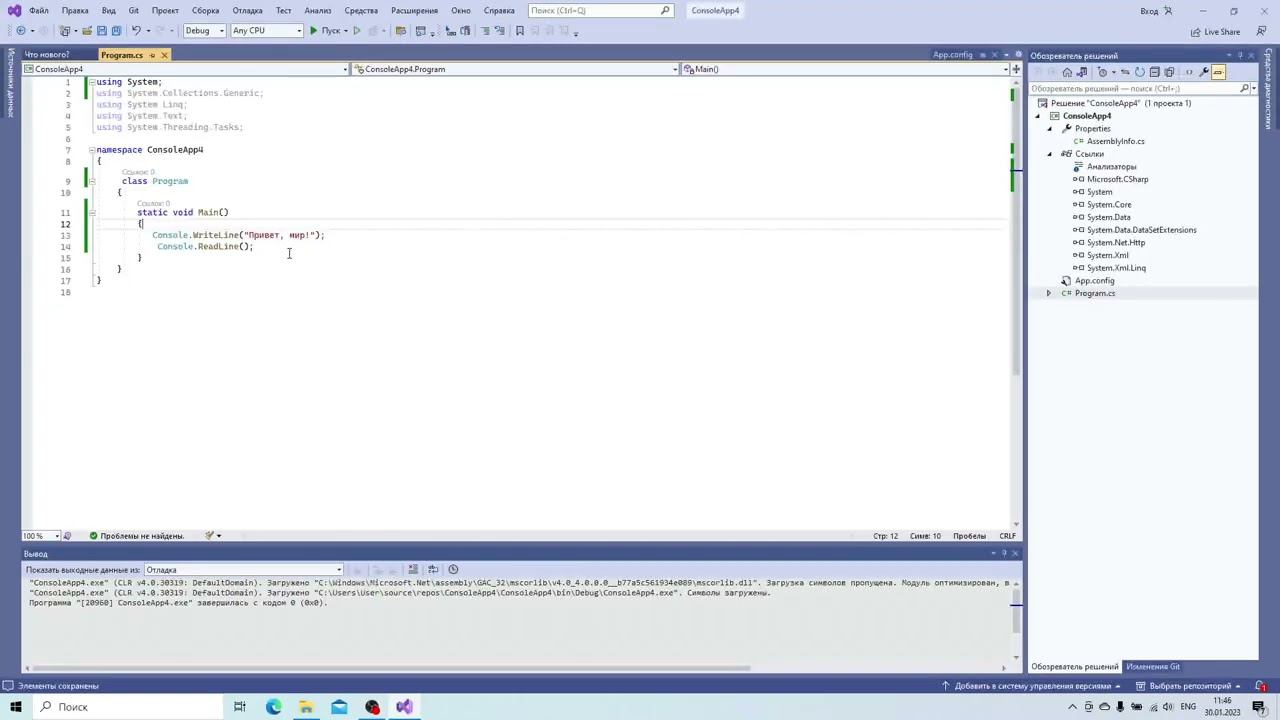Open the Файл menu
This screenshot has width=1280, height=720.
pyautogui.click(x=38, y=10)
